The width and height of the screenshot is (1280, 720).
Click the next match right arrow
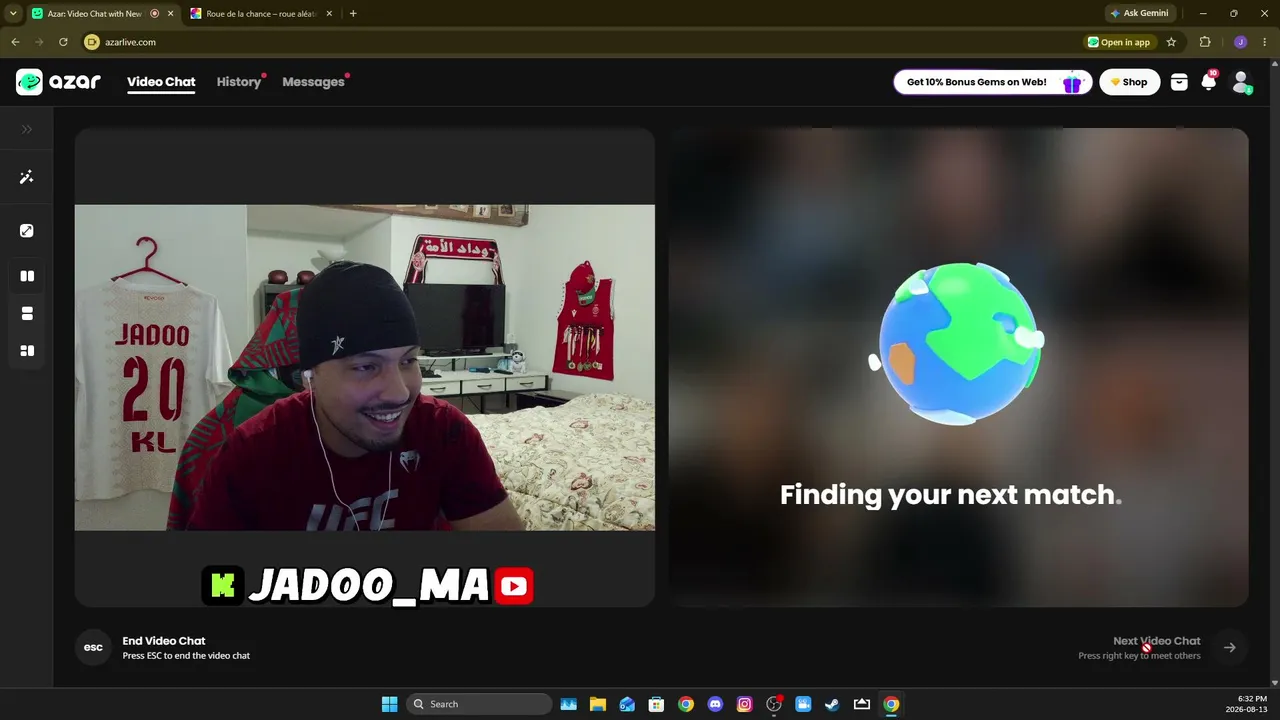tap(1230, 648)
